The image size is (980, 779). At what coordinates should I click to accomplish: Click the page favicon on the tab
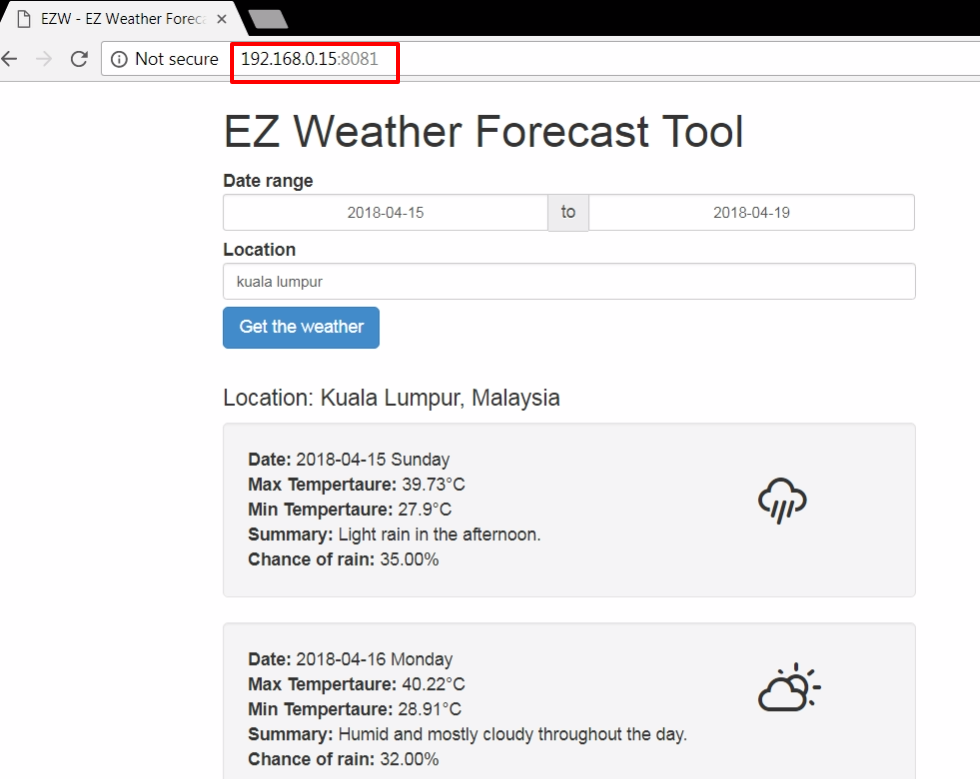click(25, 19)
